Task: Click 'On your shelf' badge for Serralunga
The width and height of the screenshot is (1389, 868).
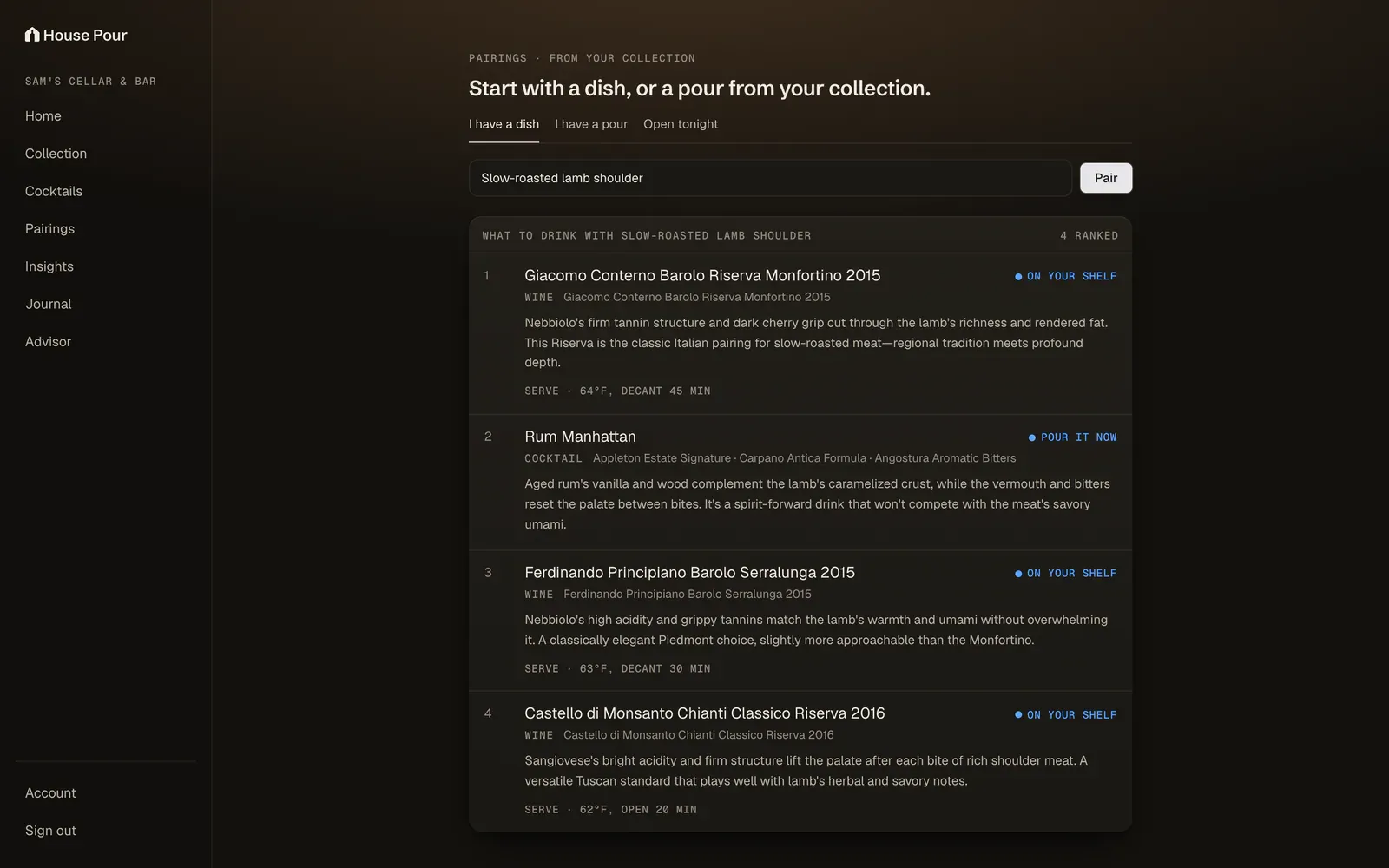Action: coord(1065,574)
